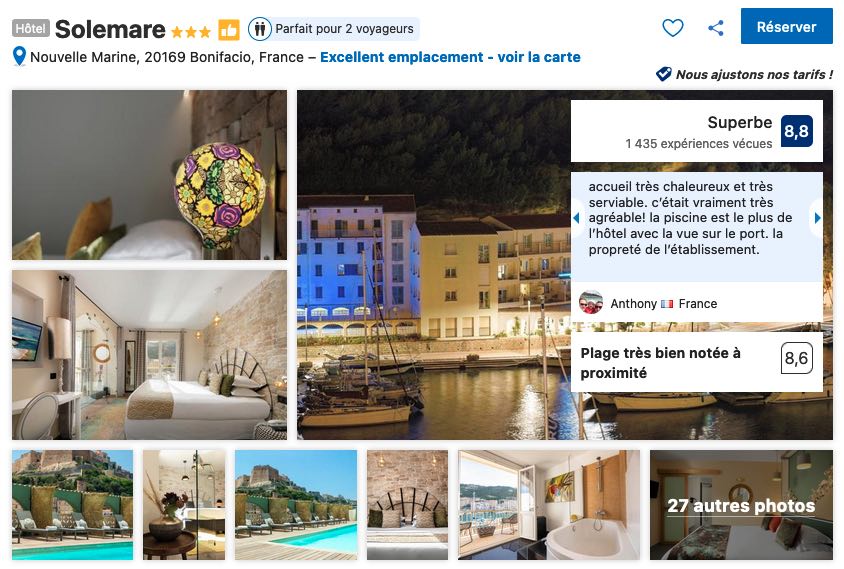Open the vase decor thumbnail

tap(184, 505)
